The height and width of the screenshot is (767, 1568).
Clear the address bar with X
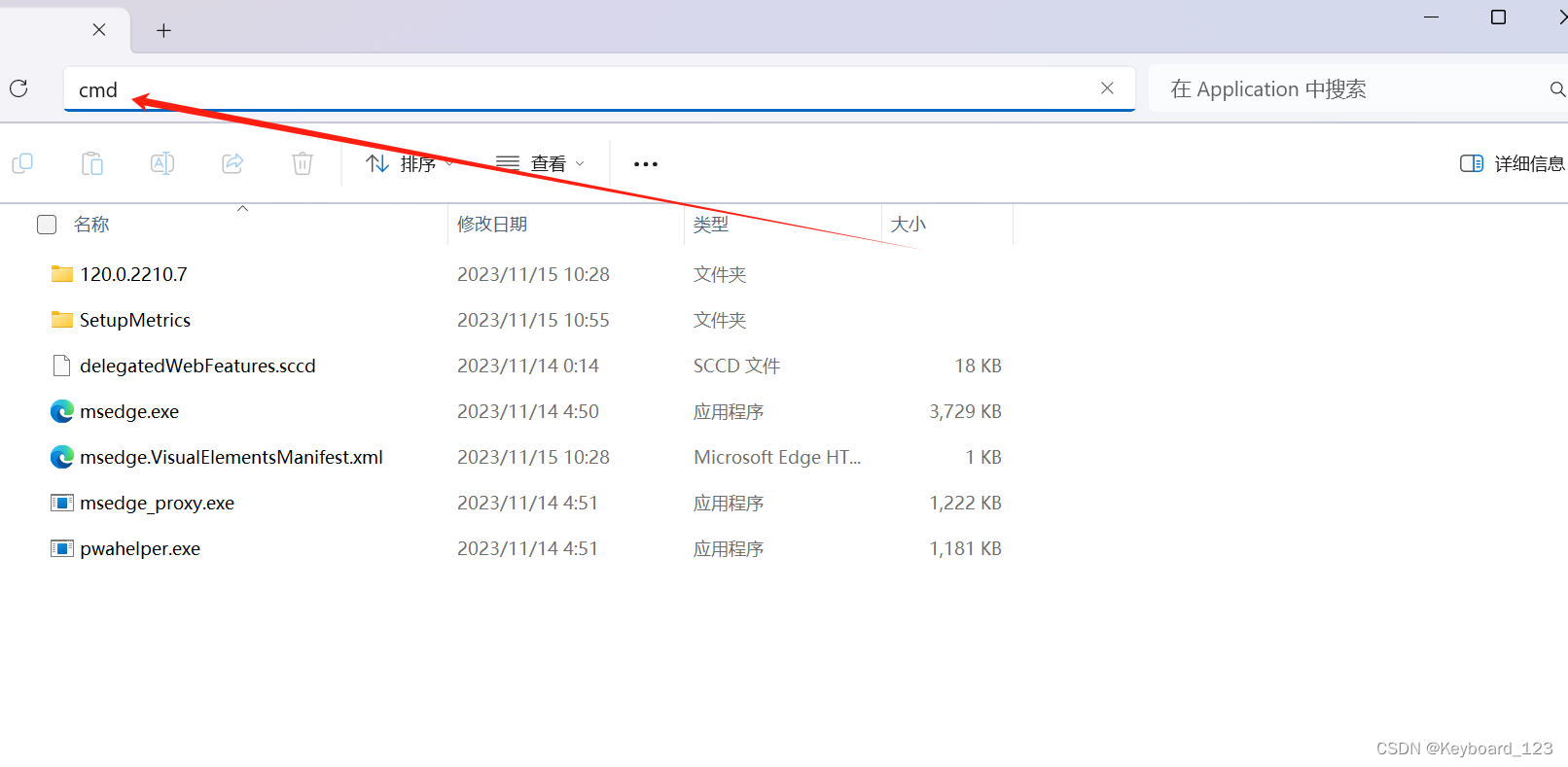pyautogui.click(x=1107, y=88)
